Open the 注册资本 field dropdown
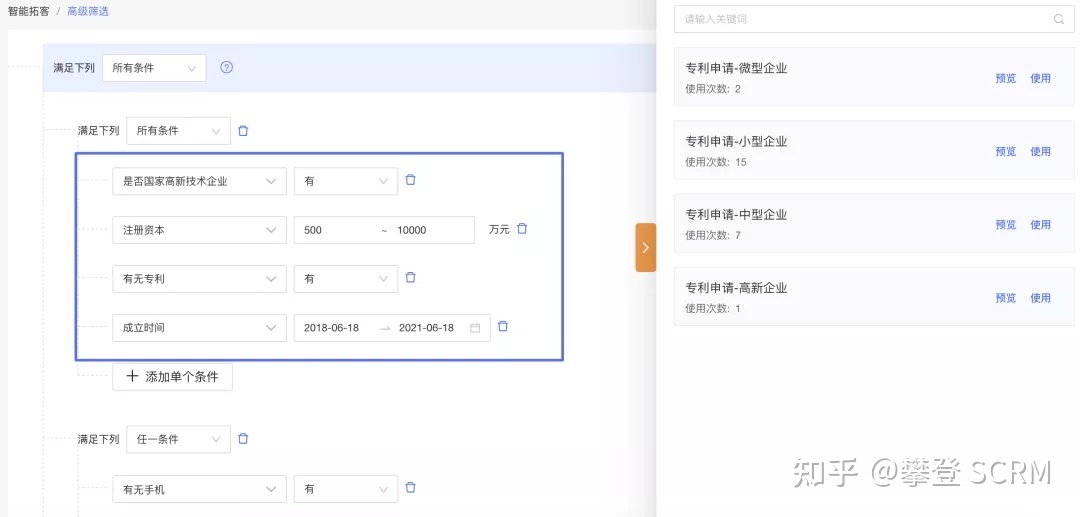Viewport: 1080px width, 517px height. point(200,230)
